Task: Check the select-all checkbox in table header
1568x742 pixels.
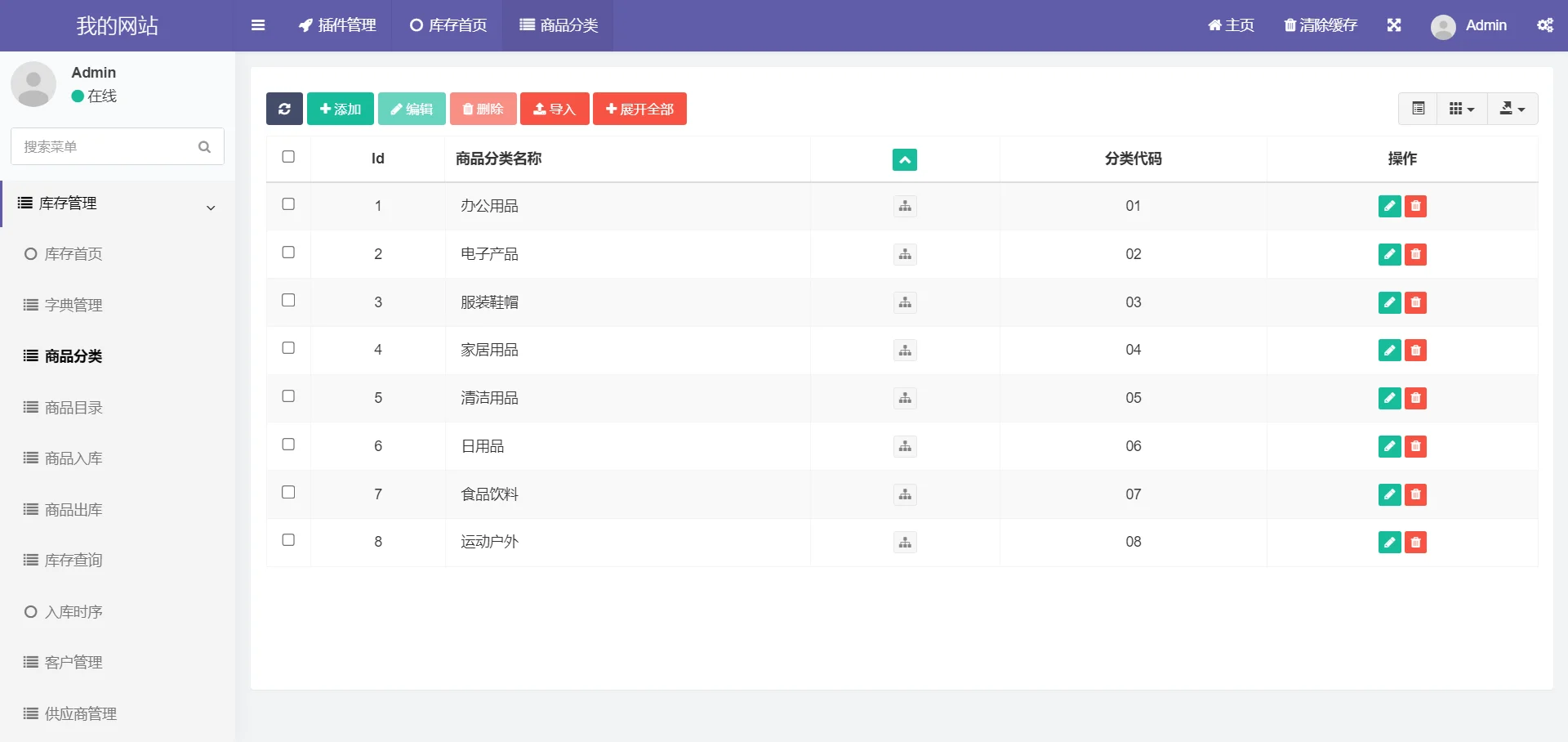Action: point(287,156)
